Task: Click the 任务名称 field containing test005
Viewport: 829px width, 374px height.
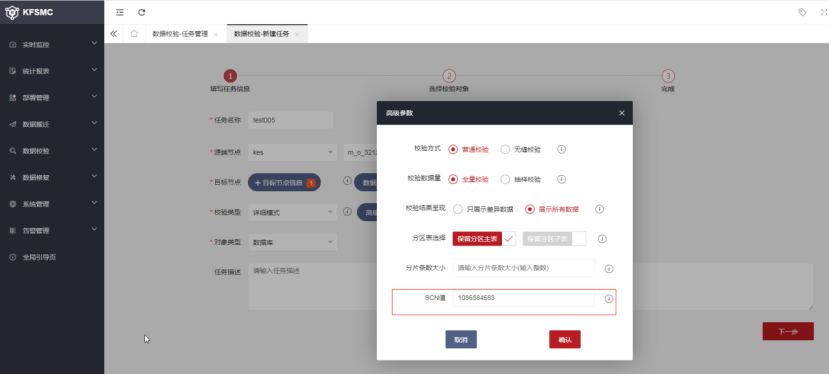Action: pyautogui.click(x=291, y=120)
